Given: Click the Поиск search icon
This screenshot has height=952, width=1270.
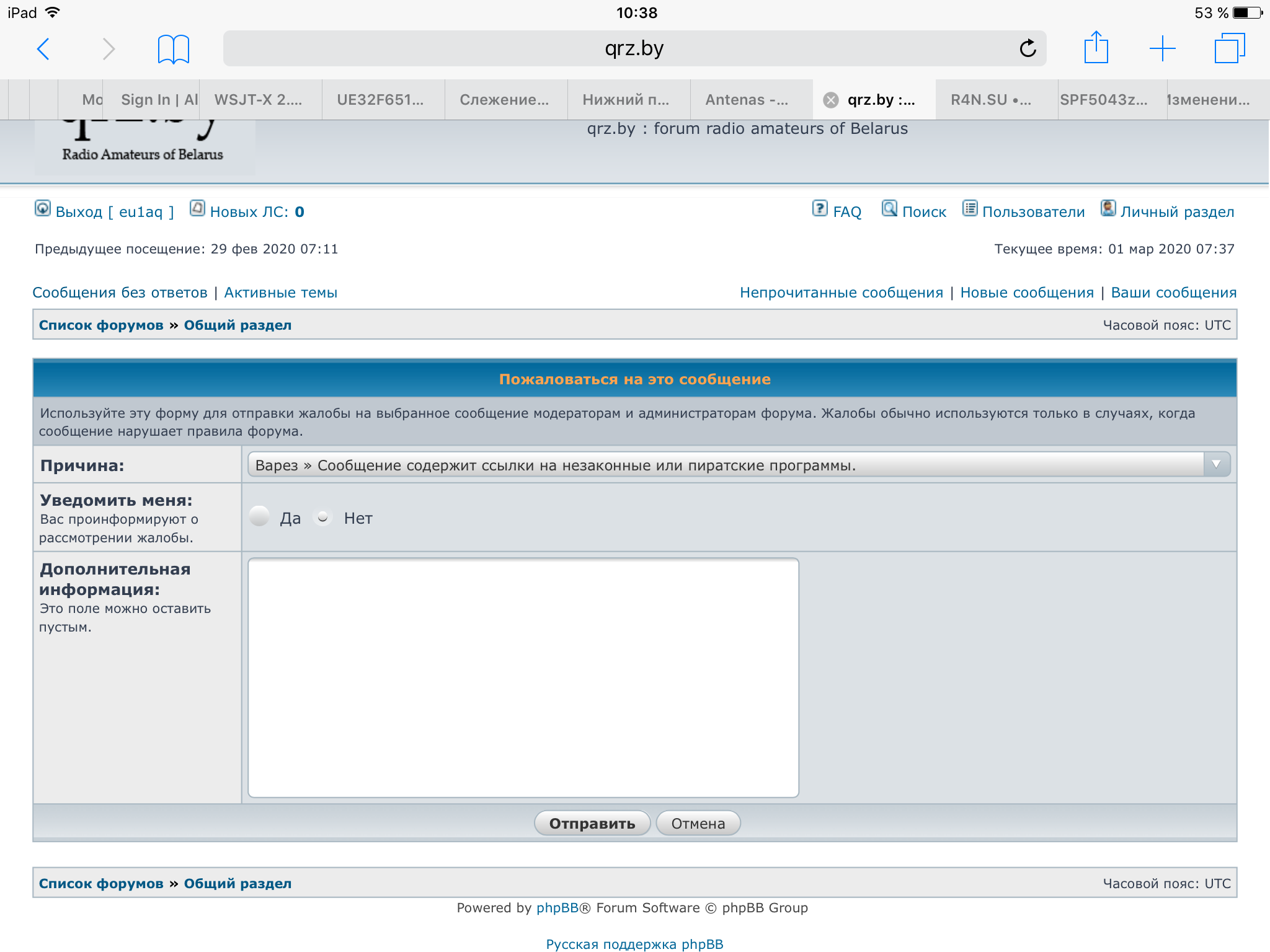Looking at the screenshot, I should click(889, 209).
